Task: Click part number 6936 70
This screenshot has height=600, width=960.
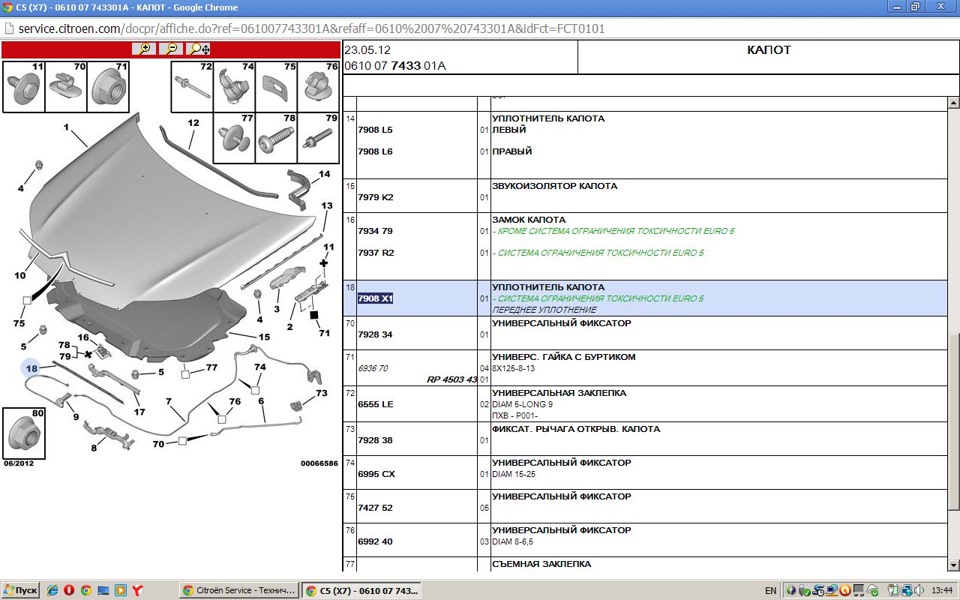Action: (x=373, y=368)
